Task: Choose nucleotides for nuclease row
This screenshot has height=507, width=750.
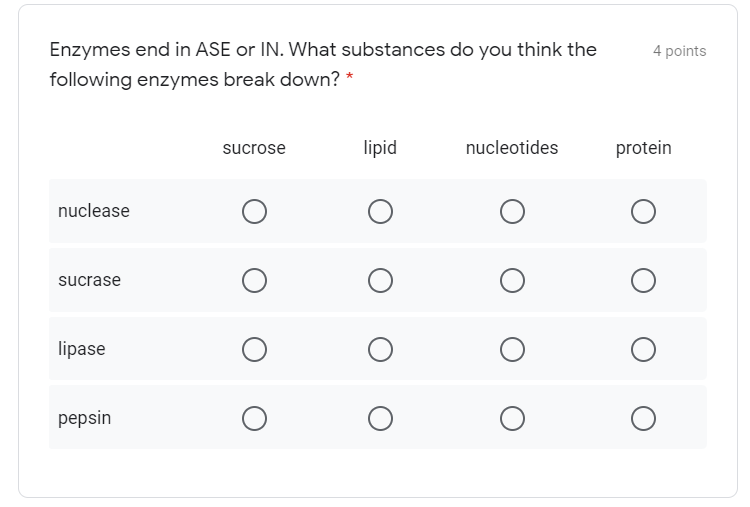Action: click(x=512, y=211)
